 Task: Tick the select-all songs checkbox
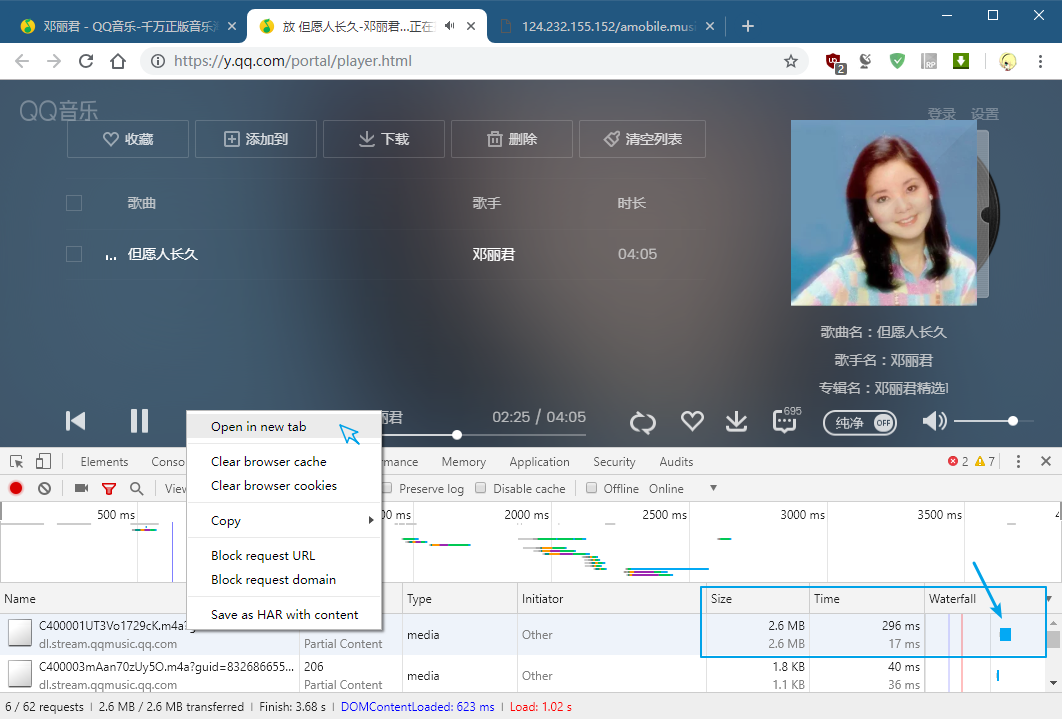click(x=74, y=203)
